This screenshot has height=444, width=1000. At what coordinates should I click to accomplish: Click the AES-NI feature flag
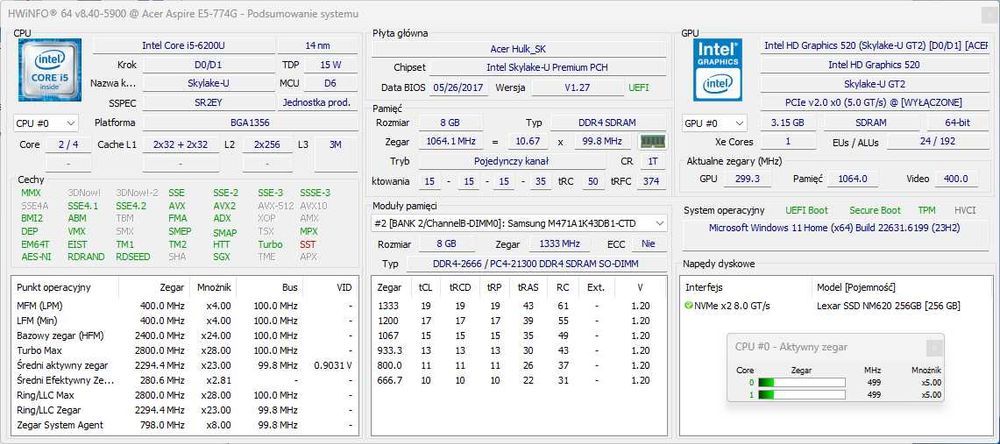click(x=36, y=257)
